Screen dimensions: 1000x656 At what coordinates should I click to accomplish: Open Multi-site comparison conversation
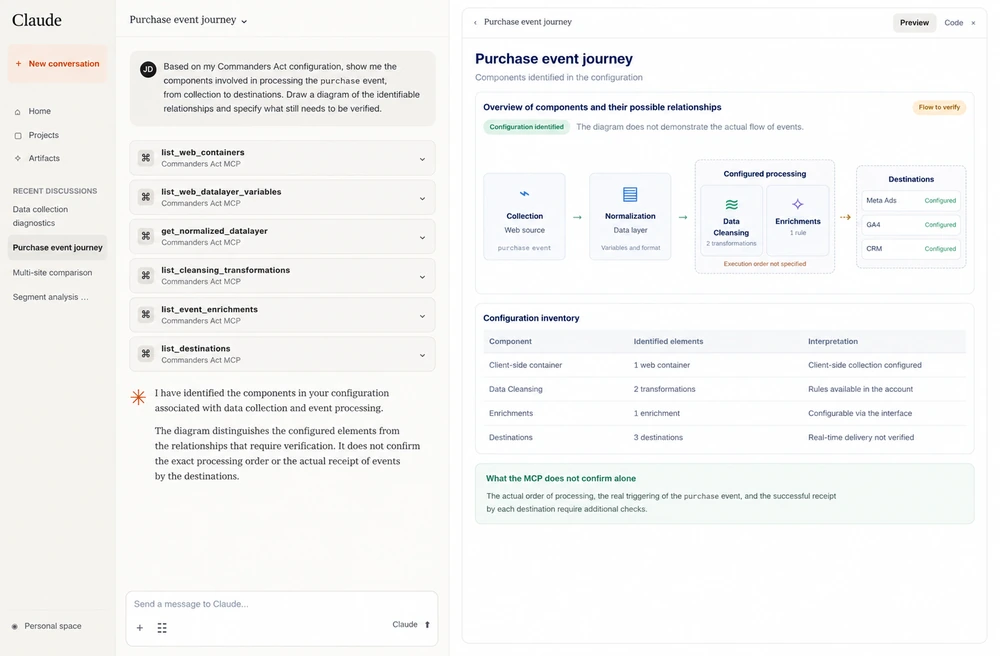[x=52, y=273]
